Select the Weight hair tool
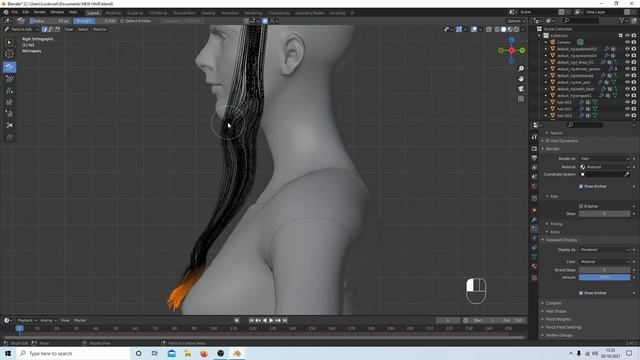The height and width of the screenshot is (360, 640). (x=9, y=137)
